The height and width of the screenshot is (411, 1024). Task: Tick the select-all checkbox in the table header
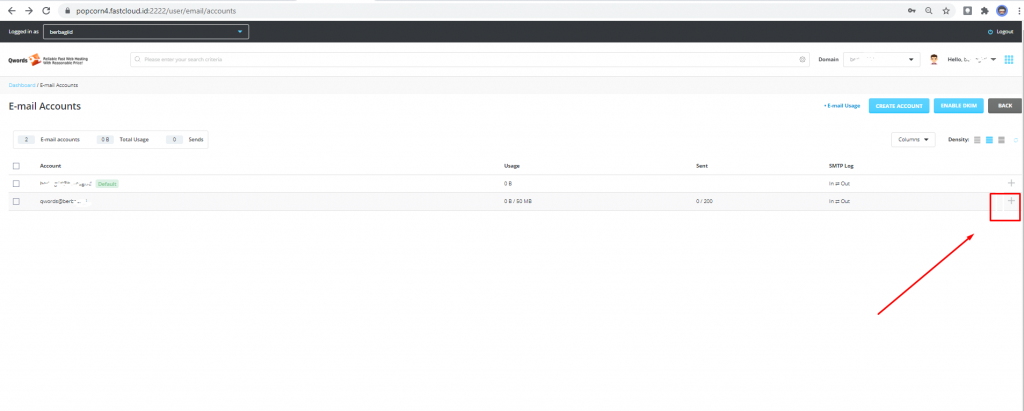pyautogui.click(x=16, y=165)
